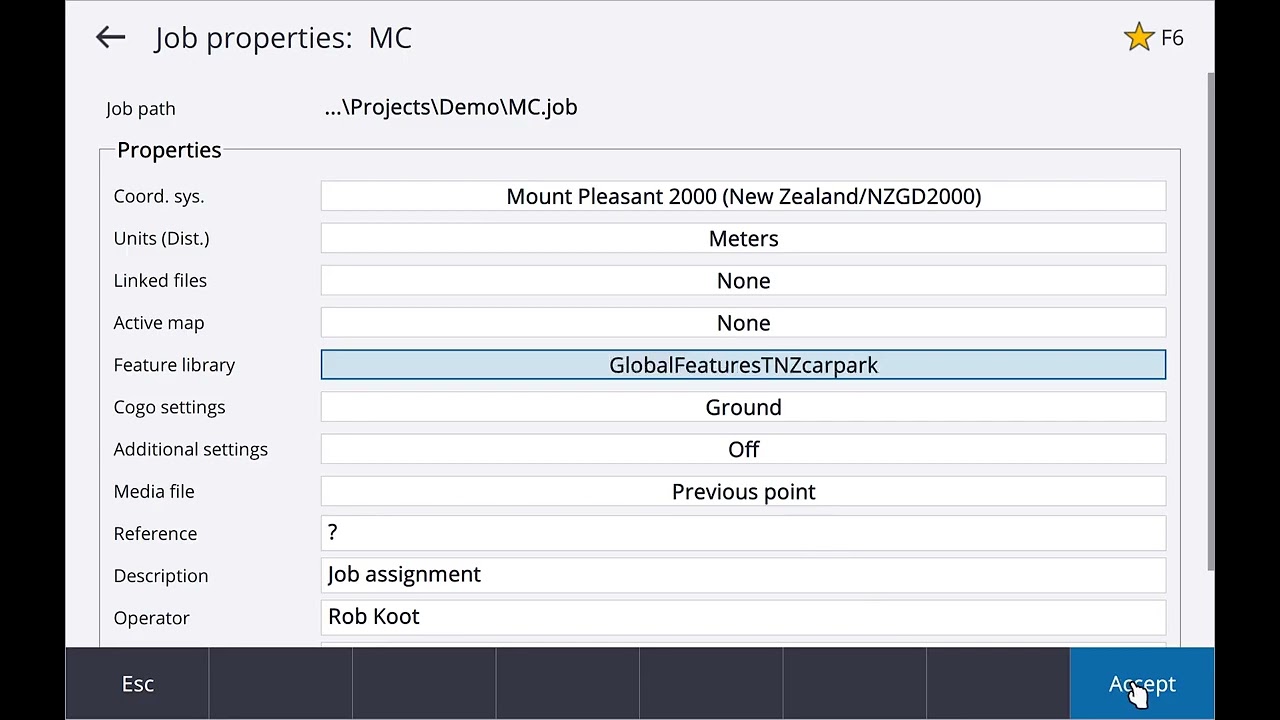Screen dimensions: 1280x720
Task: Click the Esc softkey
Action: point(137,684)
